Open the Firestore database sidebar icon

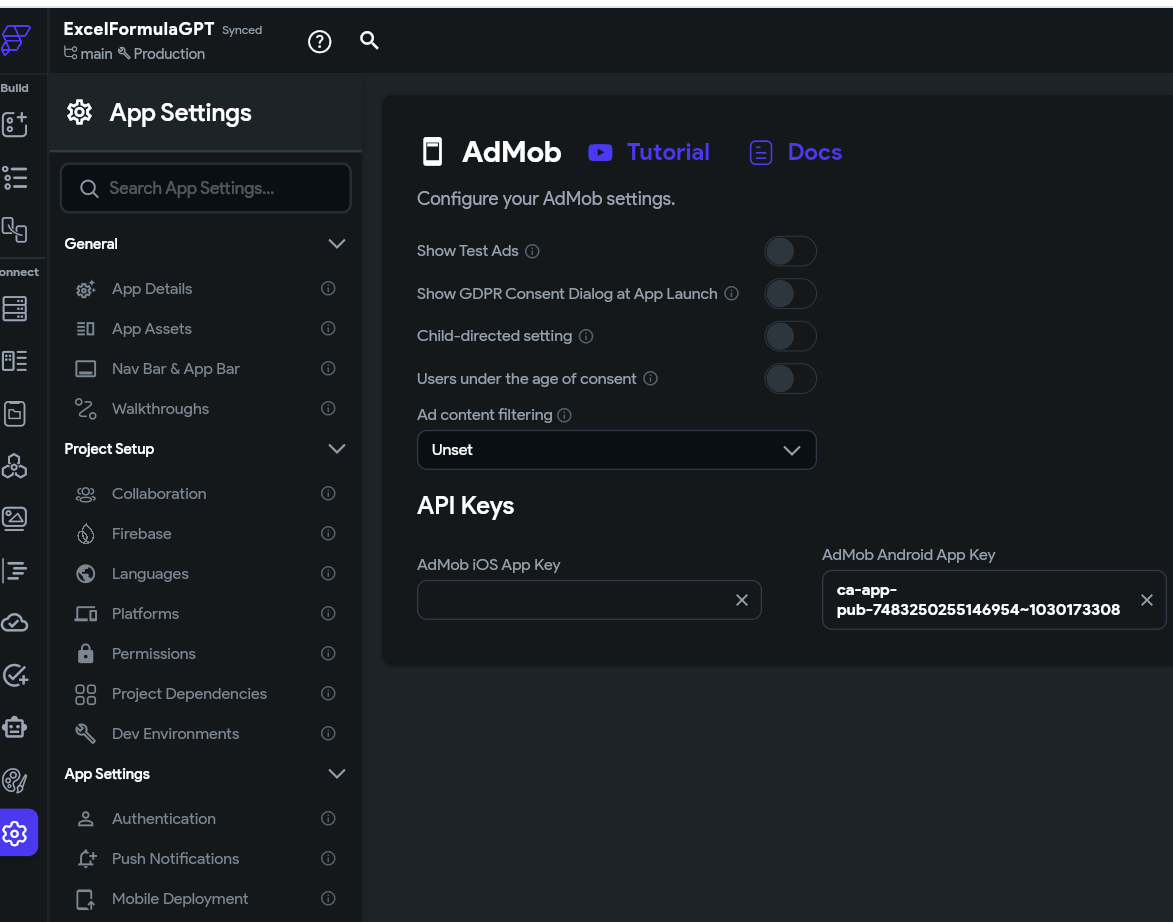[15, 308]
